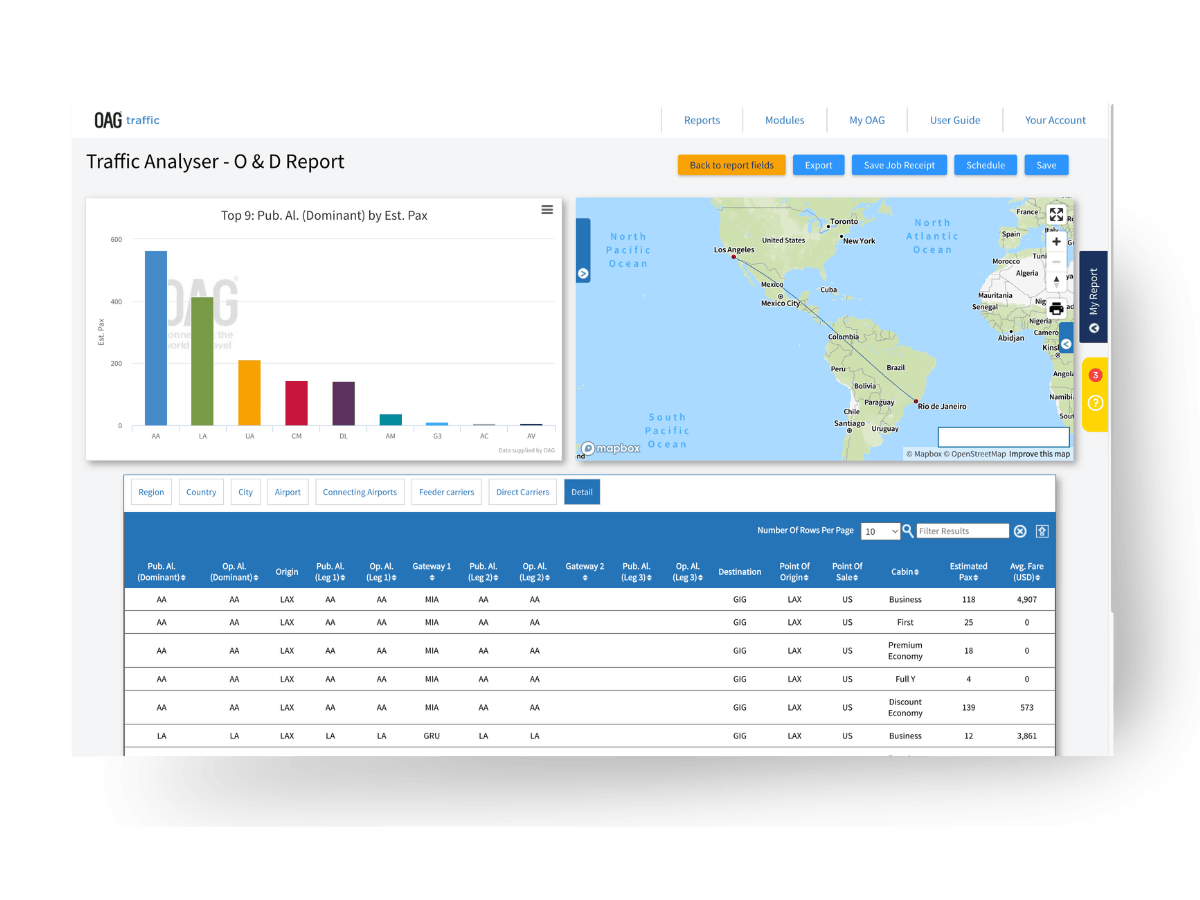Open the rows per page dropdown
The image size is (1200, 900).
point(880,532)
